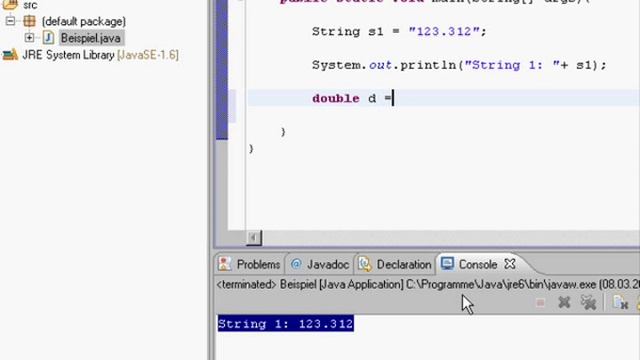Close the Console view tab
This screenshot has width=640, height=360.
coord(510,264)
